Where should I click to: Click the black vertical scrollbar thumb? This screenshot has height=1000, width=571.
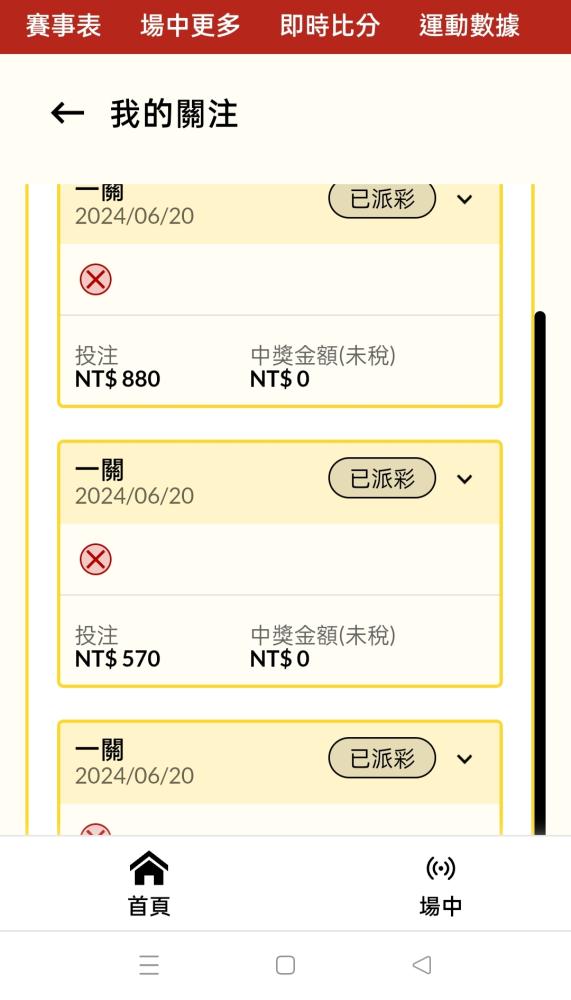[x=540, y=573]
